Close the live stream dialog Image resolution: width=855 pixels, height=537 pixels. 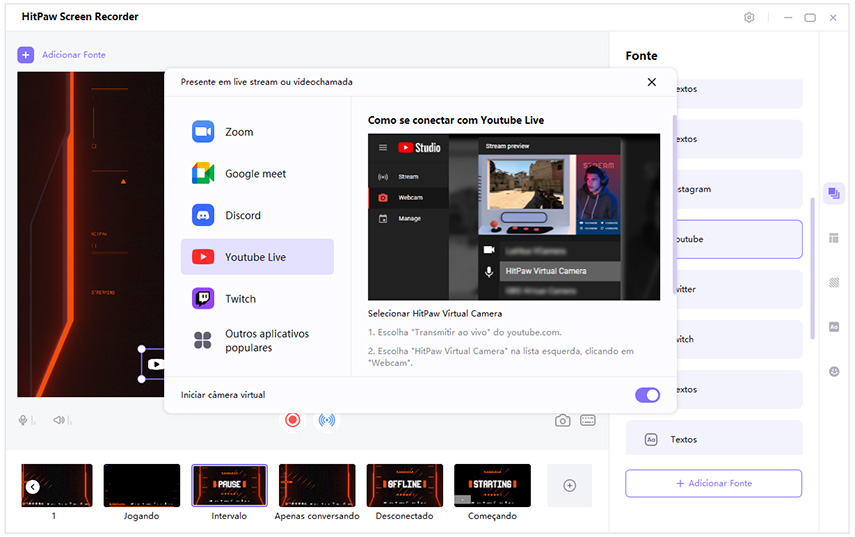(x=652, y=82)
